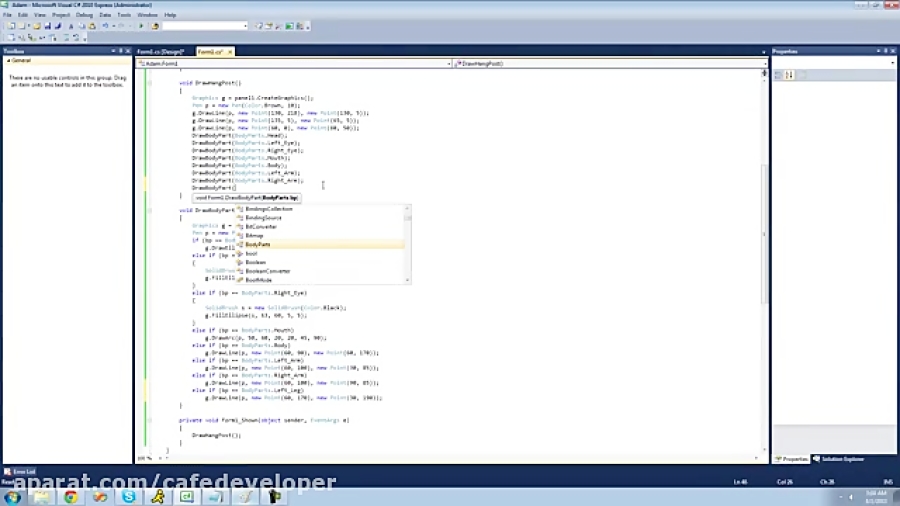Open the Error List panel tab
900x506 pixels.
pyautogui.click(x=20, y=472)
